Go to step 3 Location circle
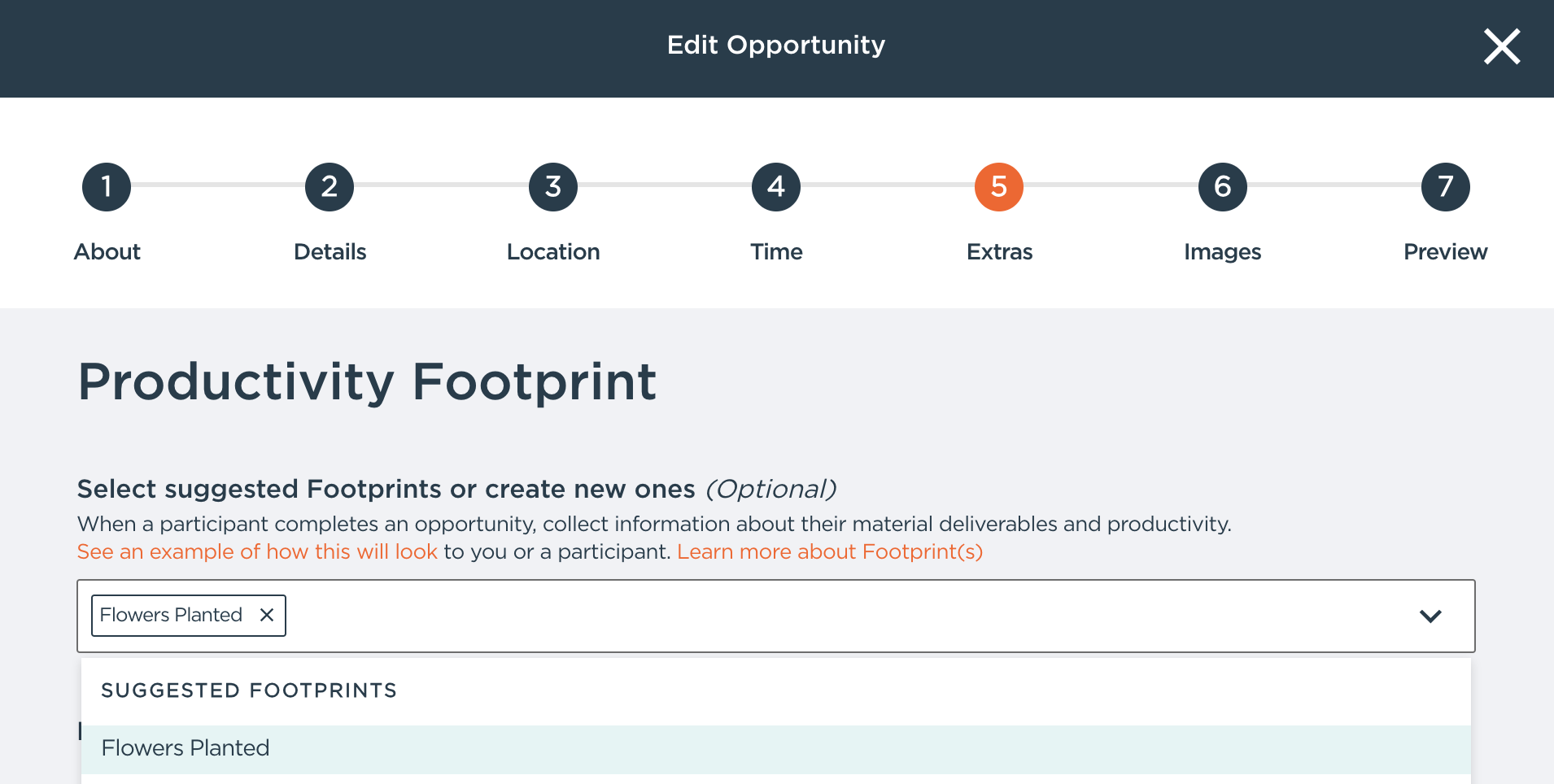The image size is (1554, 784). pyautogui.click(x=553, y=187)
